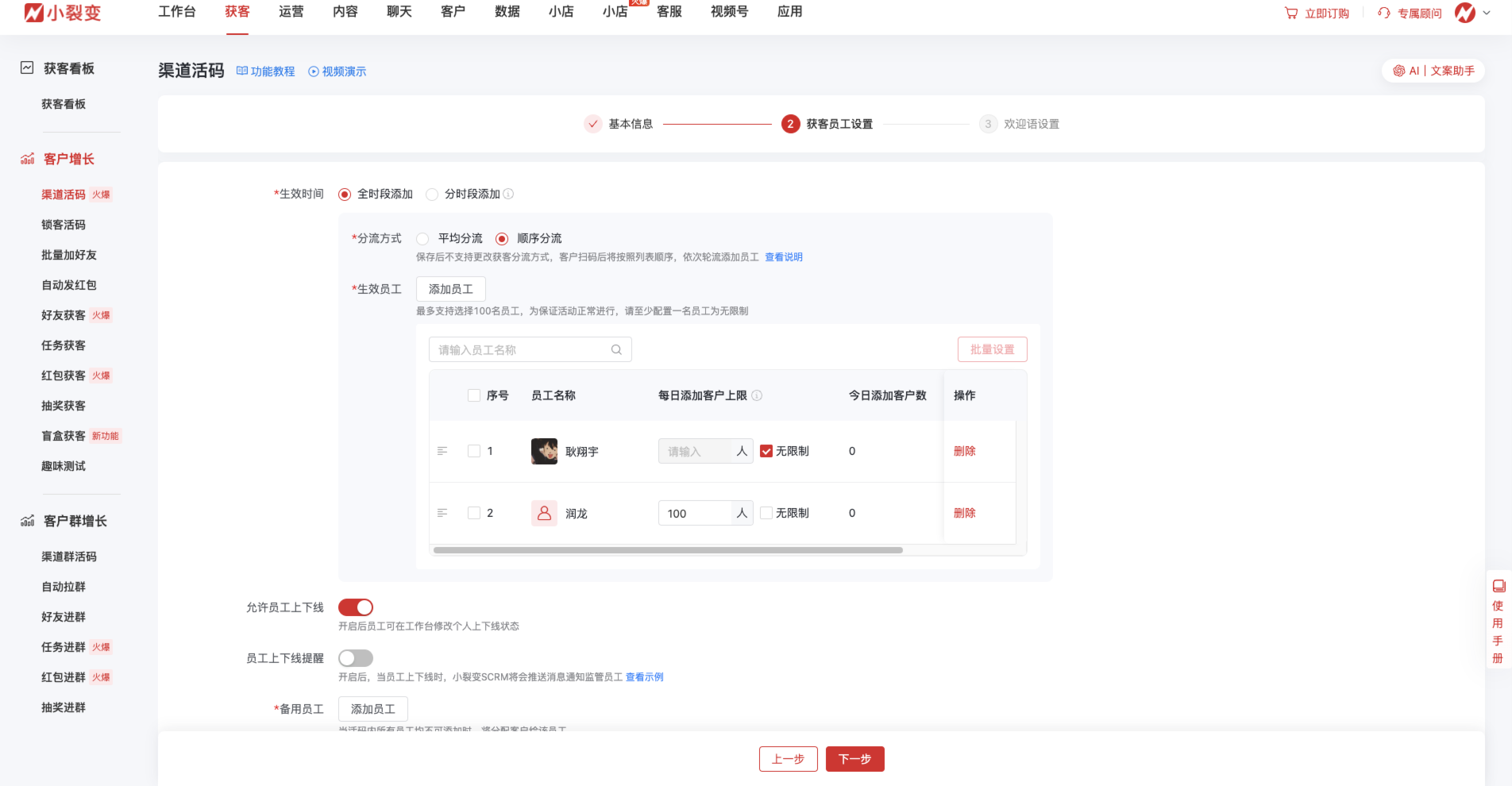Open the 数据 top menu

point(507,12)
